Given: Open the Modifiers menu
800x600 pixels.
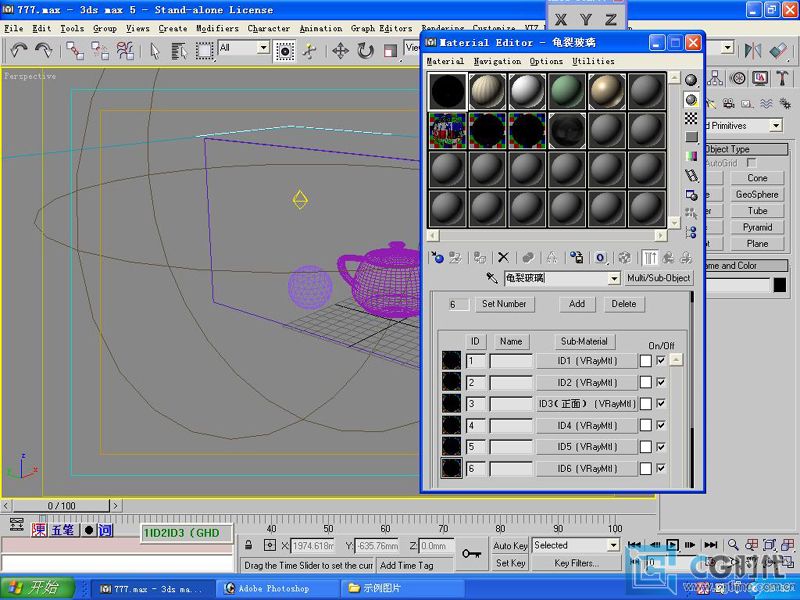Looking at the screenshot, I should (x=217, y=29).
